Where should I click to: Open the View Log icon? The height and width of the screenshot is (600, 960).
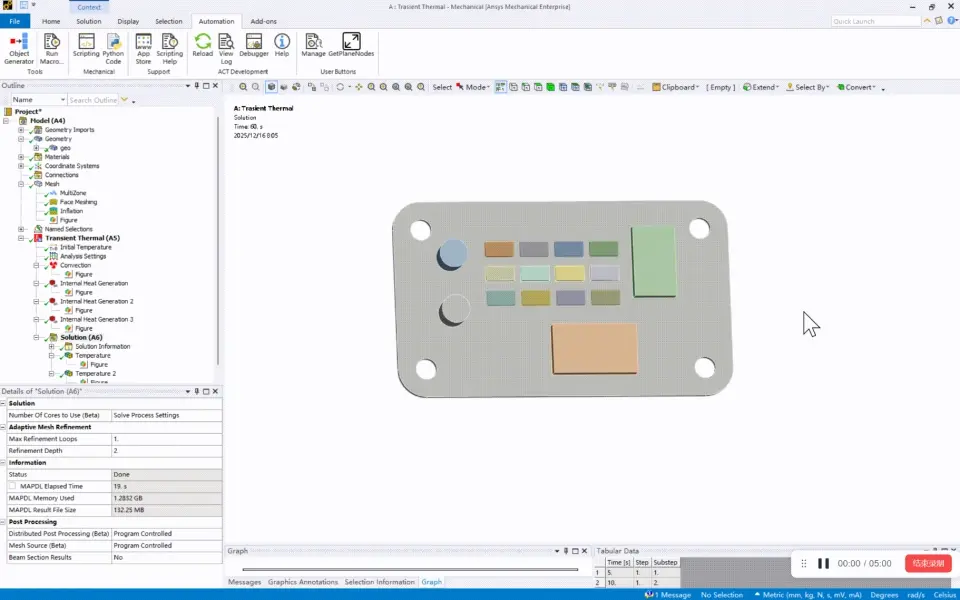click(x=226, y=48)
